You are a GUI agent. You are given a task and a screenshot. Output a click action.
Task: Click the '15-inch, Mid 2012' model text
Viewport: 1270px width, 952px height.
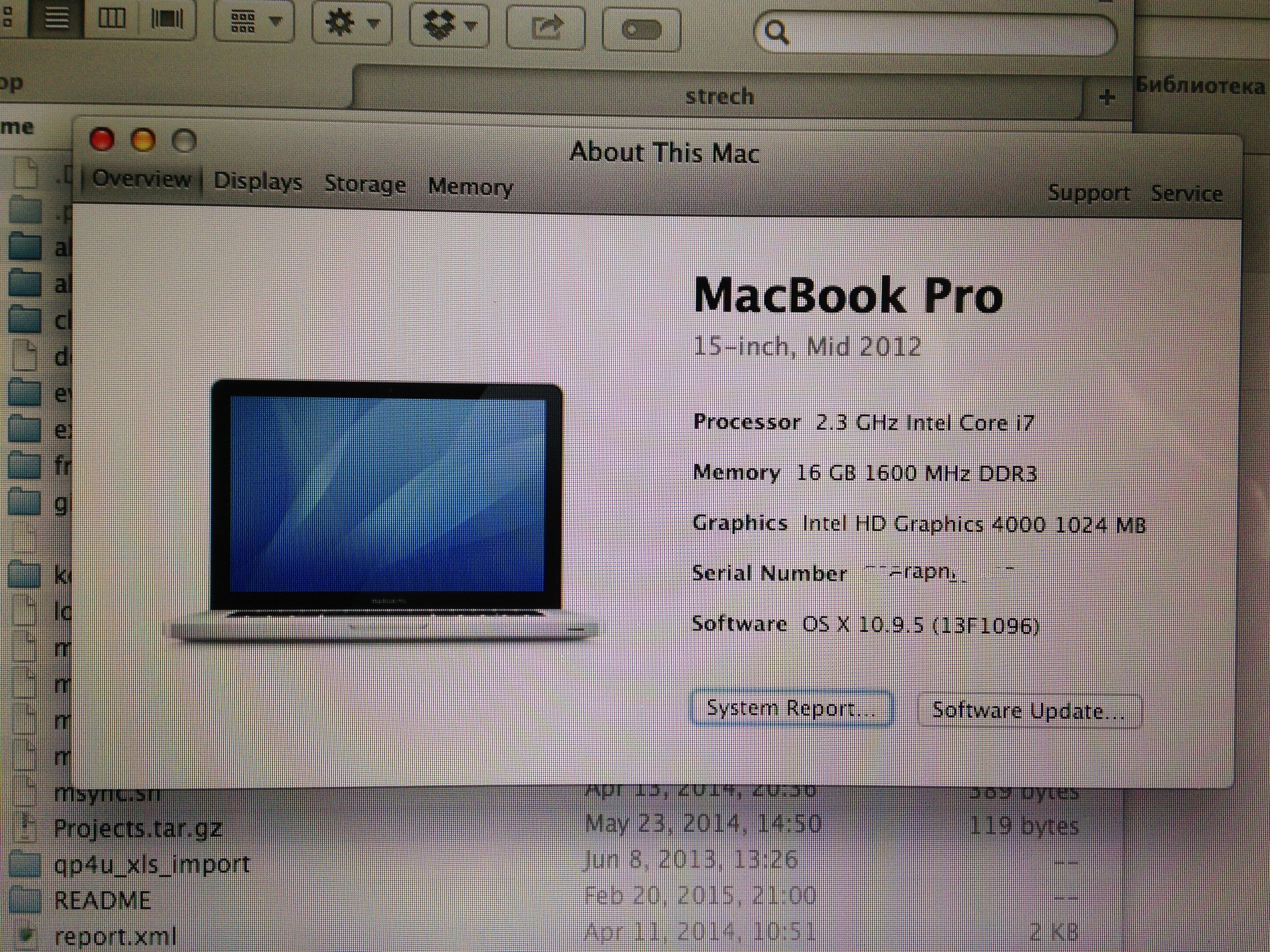[x=807, y=346]
